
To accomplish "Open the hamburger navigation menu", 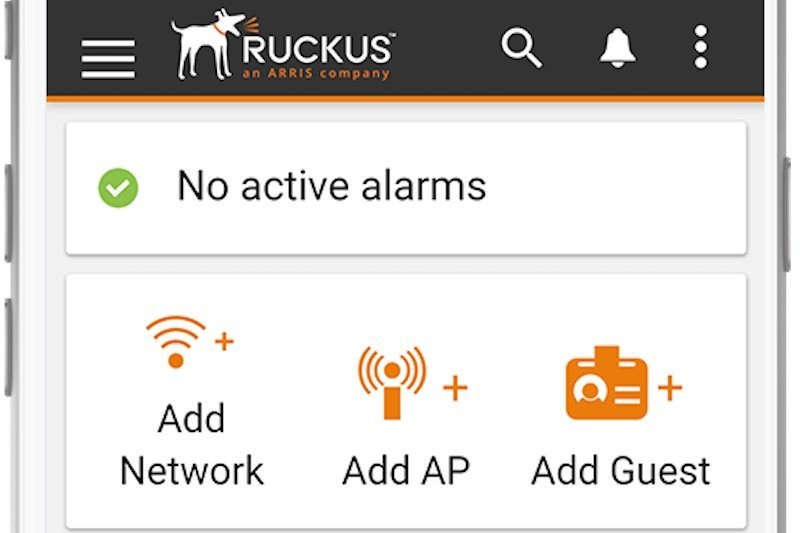I will click(108, 59).
